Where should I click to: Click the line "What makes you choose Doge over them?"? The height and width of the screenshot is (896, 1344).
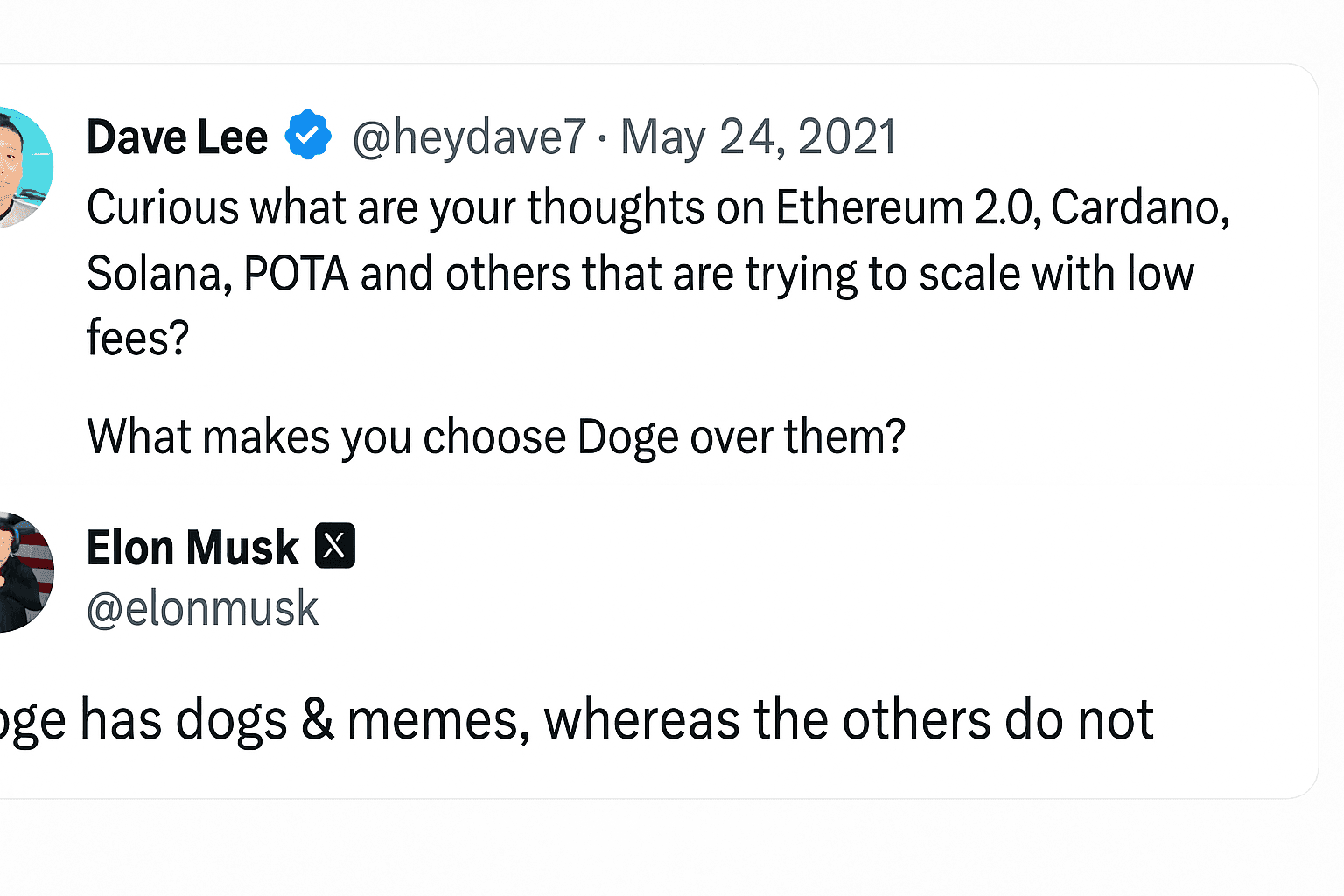(x=495, y=437)
